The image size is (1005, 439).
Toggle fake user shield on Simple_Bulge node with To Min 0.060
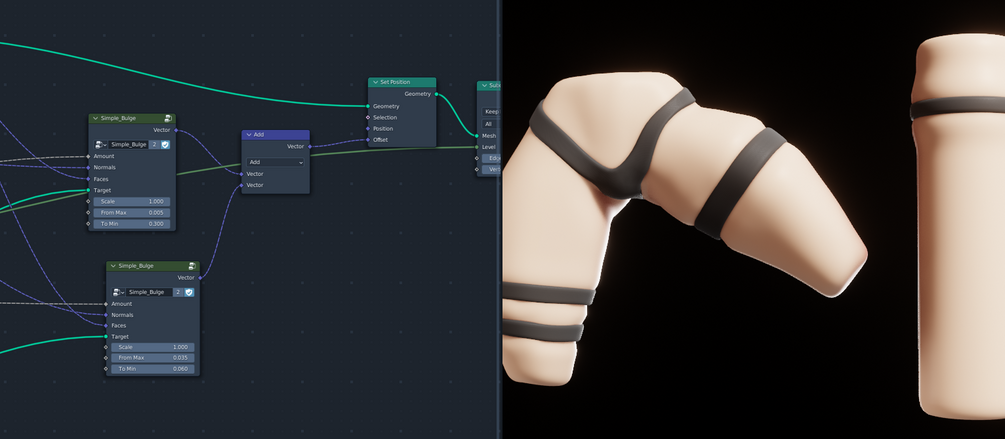189,292
